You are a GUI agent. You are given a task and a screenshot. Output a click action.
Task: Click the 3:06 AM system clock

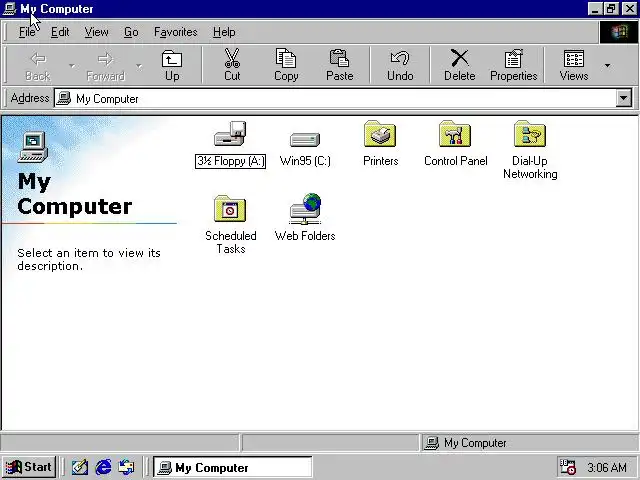point(607,467)
